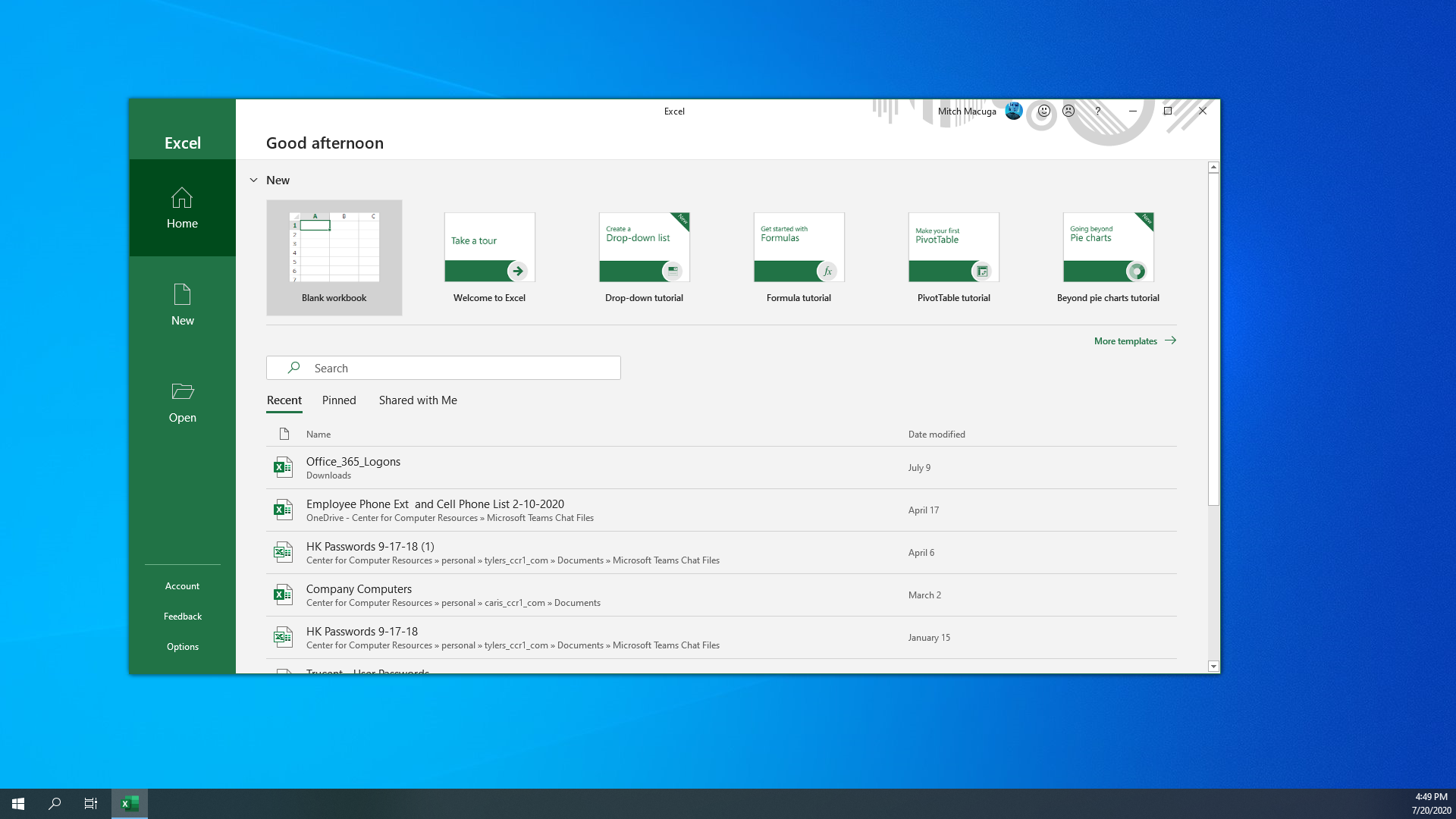Select the Recent tab in file list

point(284,400)
